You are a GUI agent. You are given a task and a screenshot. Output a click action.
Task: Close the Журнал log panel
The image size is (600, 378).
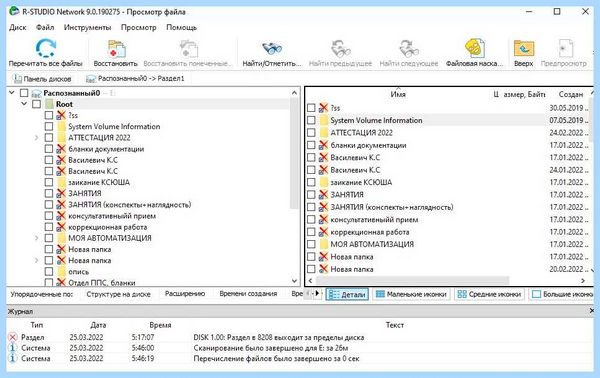pos(591,311)
